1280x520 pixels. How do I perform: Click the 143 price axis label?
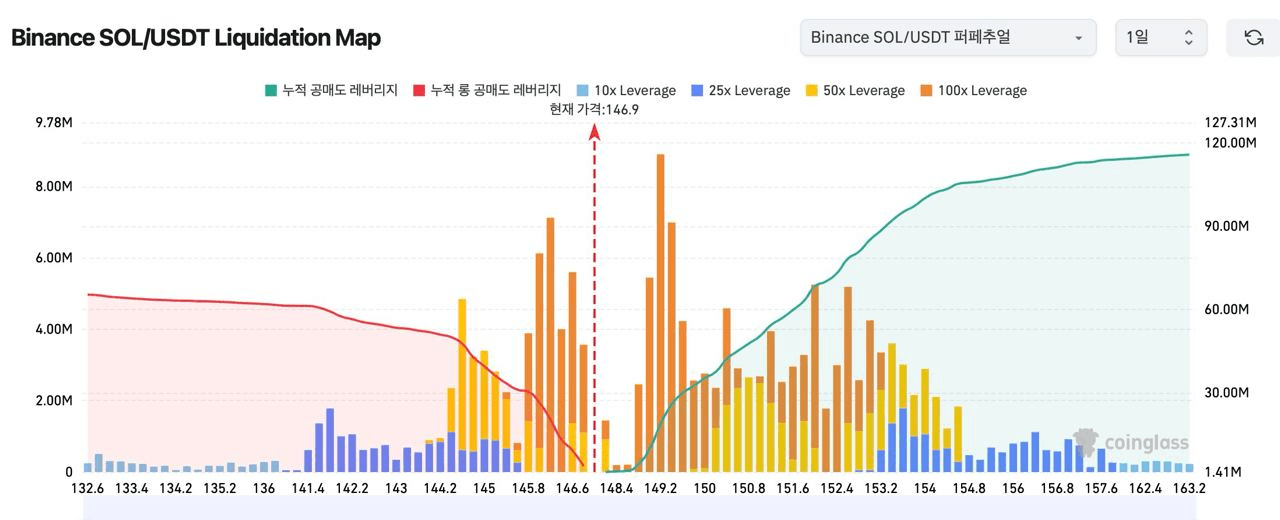[396, 489]
